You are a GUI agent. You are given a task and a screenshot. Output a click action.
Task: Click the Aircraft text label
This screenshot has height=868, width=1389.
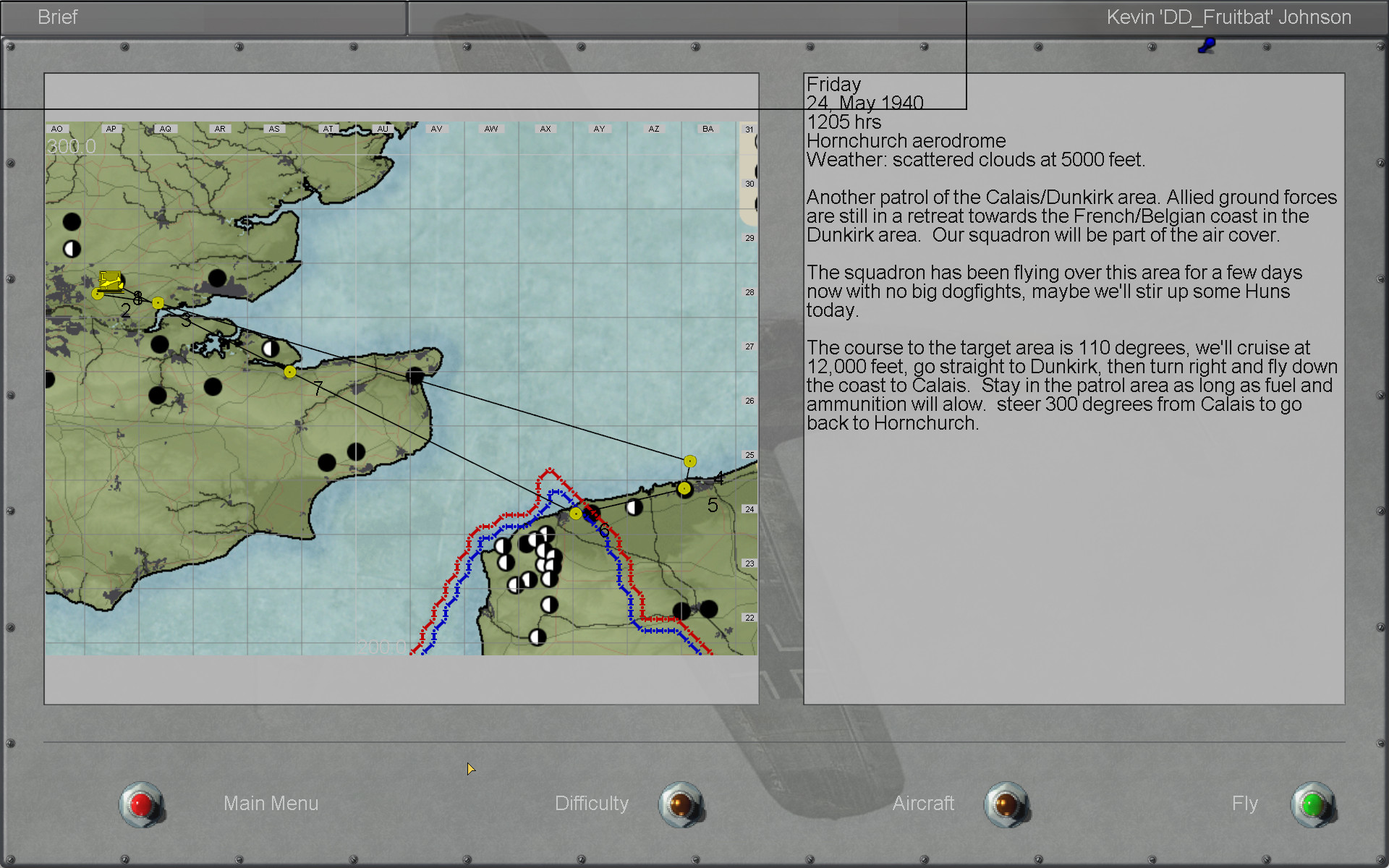[x=923, y=804]
